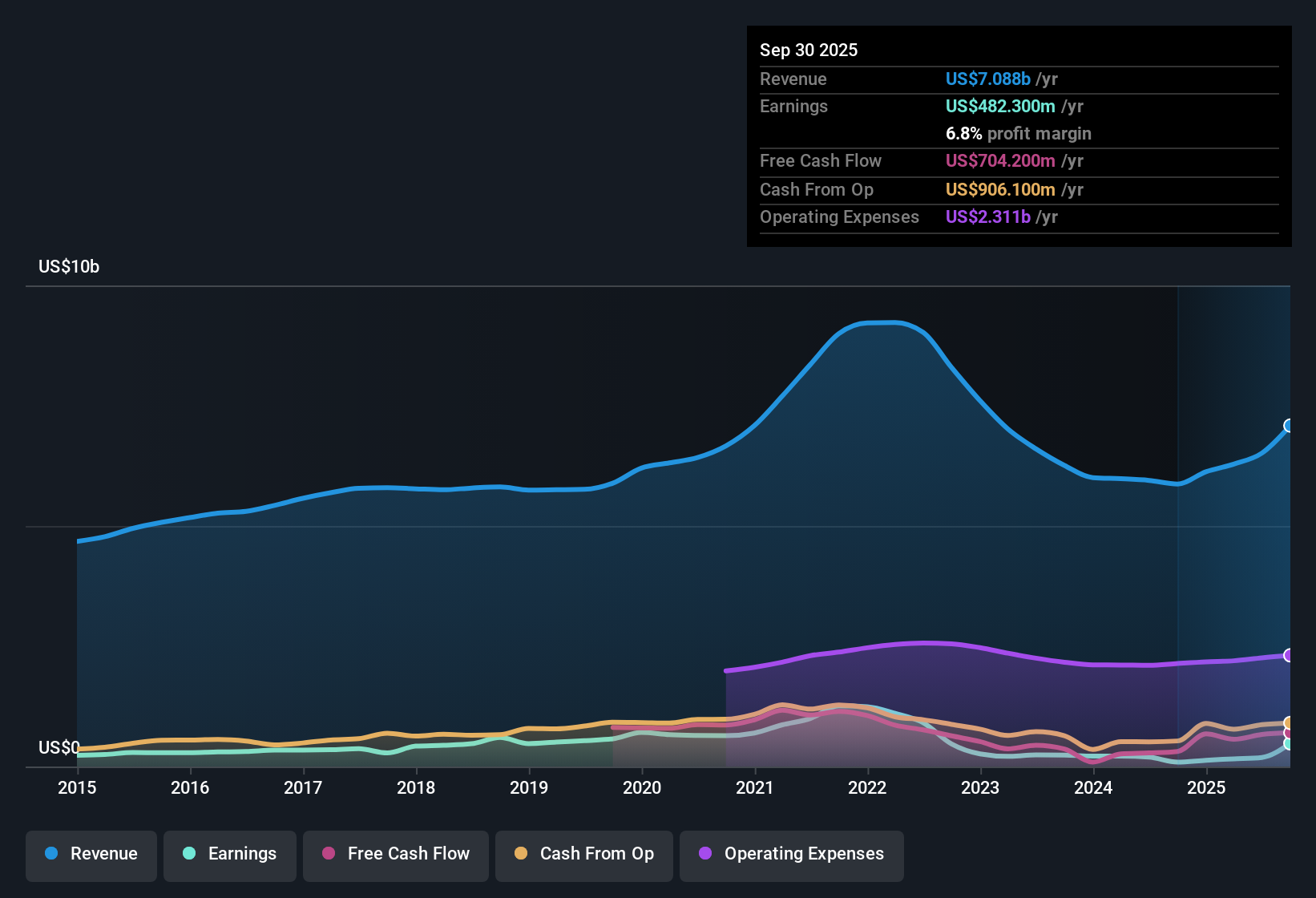
Task: Click the 2017 x-axis label
Action: pos(303,788)
